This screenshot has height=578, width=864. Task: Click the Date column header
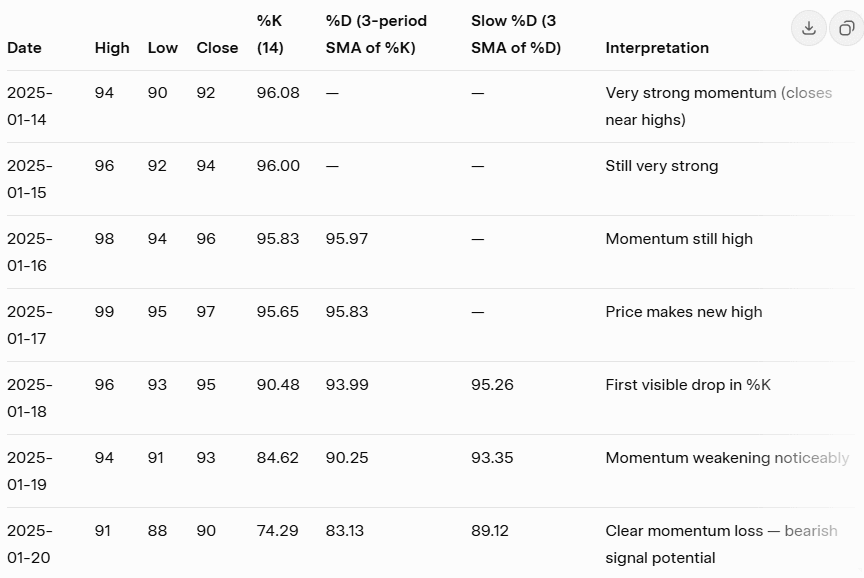pyautogui.click(x=24, y=48)
